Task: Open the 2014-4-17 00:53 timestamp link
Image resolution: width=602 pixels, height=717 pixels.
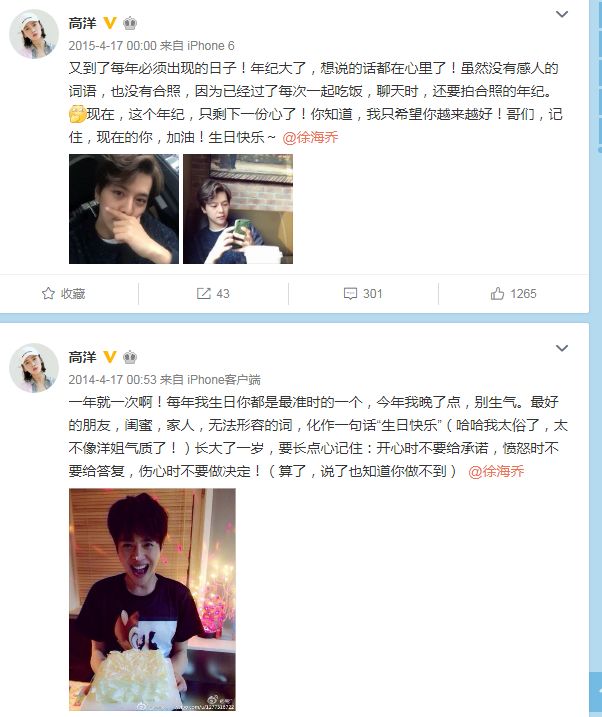Action: (112, 380)
